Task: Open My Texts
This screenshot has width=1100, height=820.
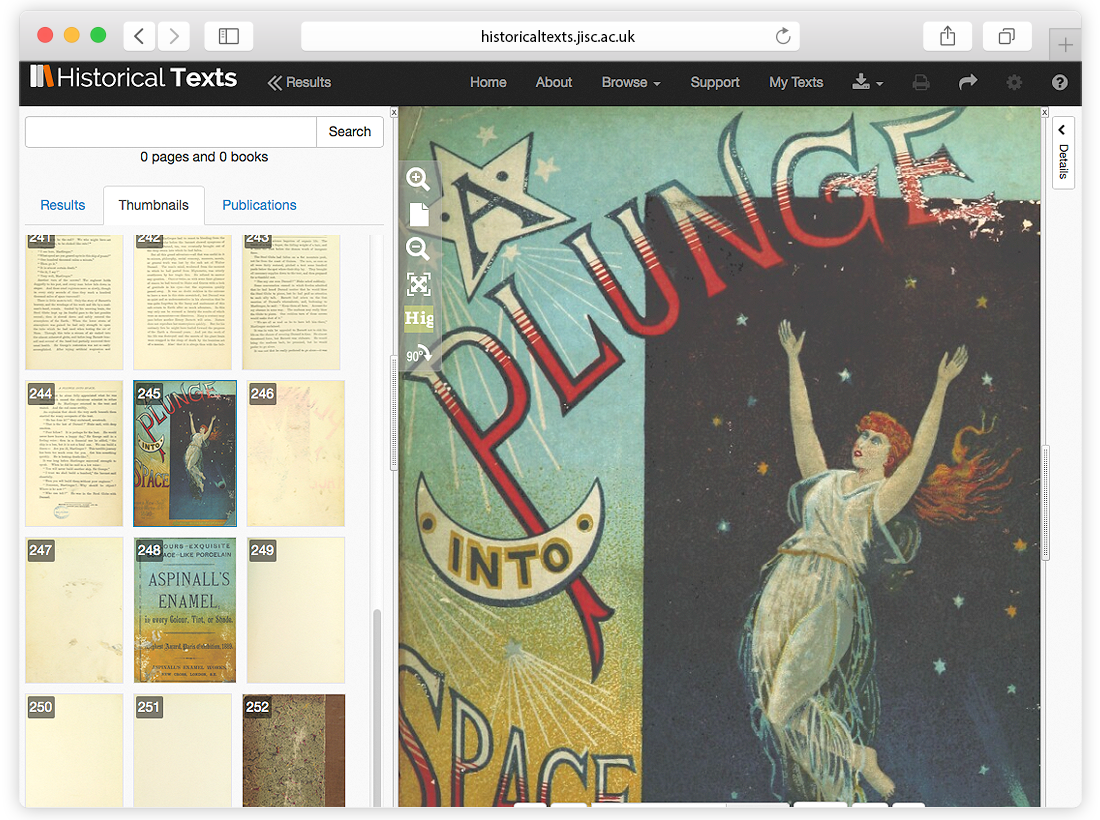Action: (x=796, y=82)
